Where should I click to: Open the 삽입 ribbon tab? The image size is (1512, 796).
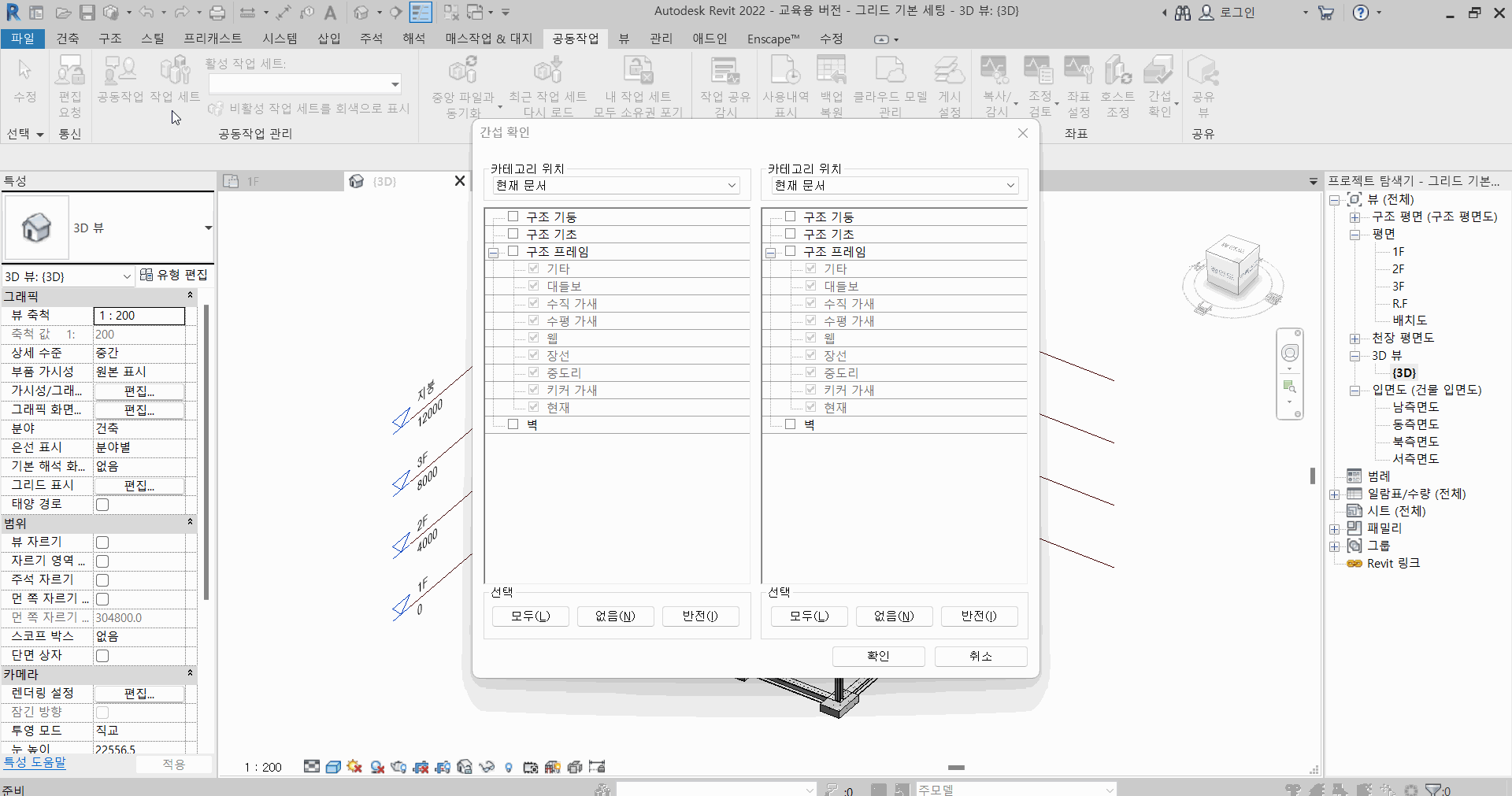coord(329,39)
